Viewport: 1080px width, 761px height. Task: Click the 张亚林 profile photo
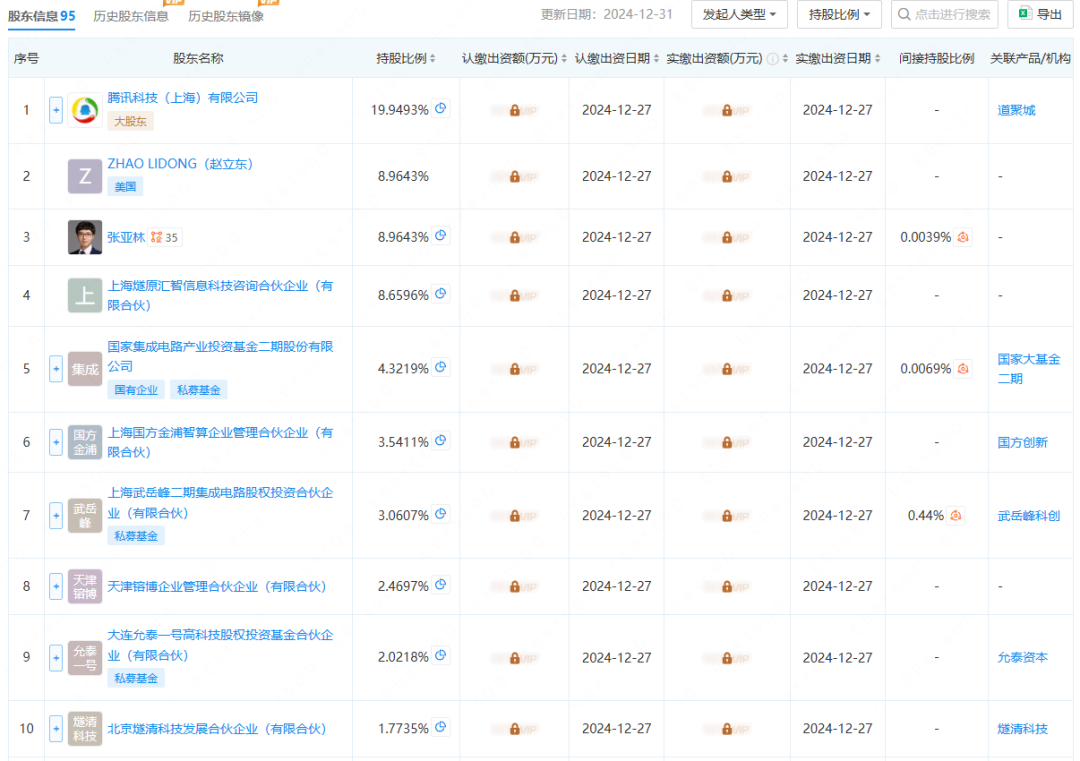point(85,237)
